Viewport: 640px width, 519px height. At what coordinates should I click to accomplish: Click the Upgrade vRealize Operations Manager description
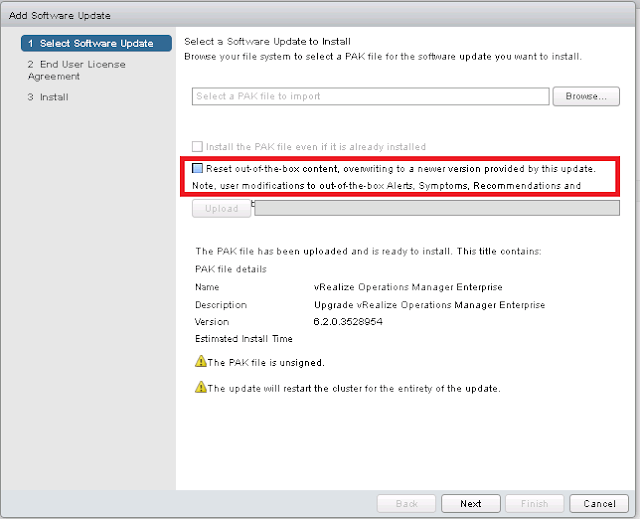click(429, 305)
